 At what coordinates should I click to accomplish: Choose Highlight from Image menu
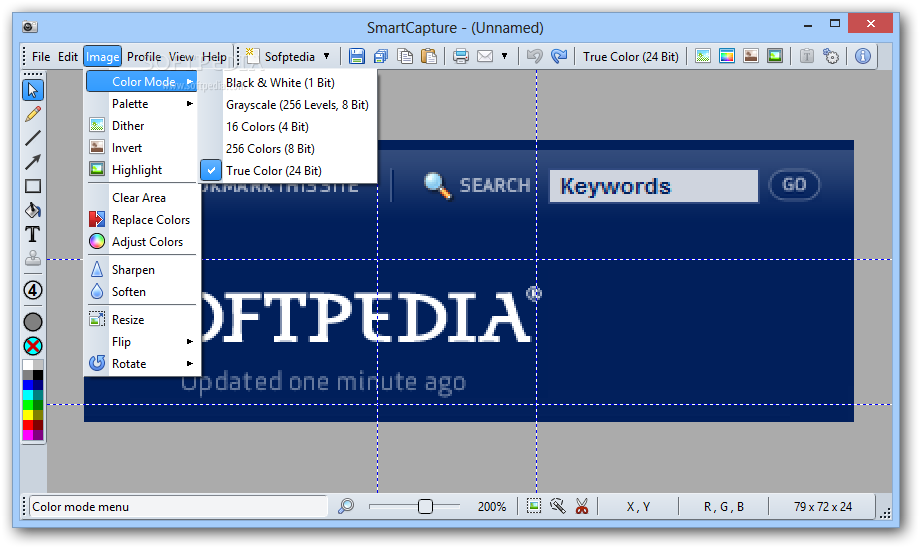pos(142,170)
